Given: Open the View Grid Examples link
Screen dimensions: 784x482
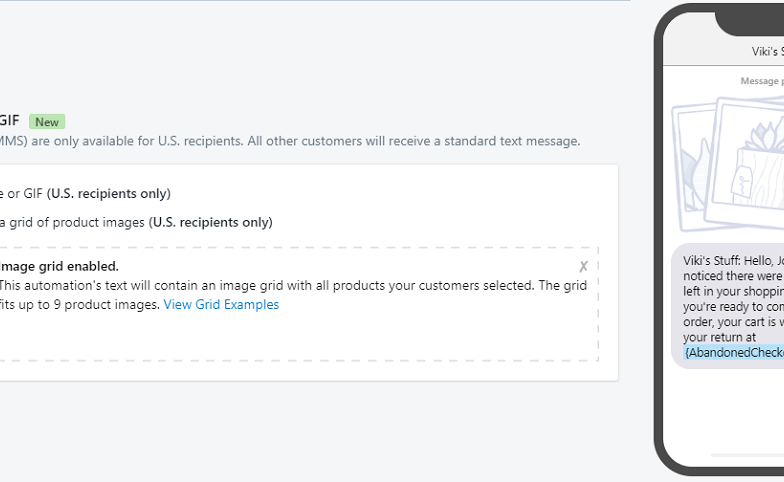Looking at the screenshot, I should tap(221, 305).
